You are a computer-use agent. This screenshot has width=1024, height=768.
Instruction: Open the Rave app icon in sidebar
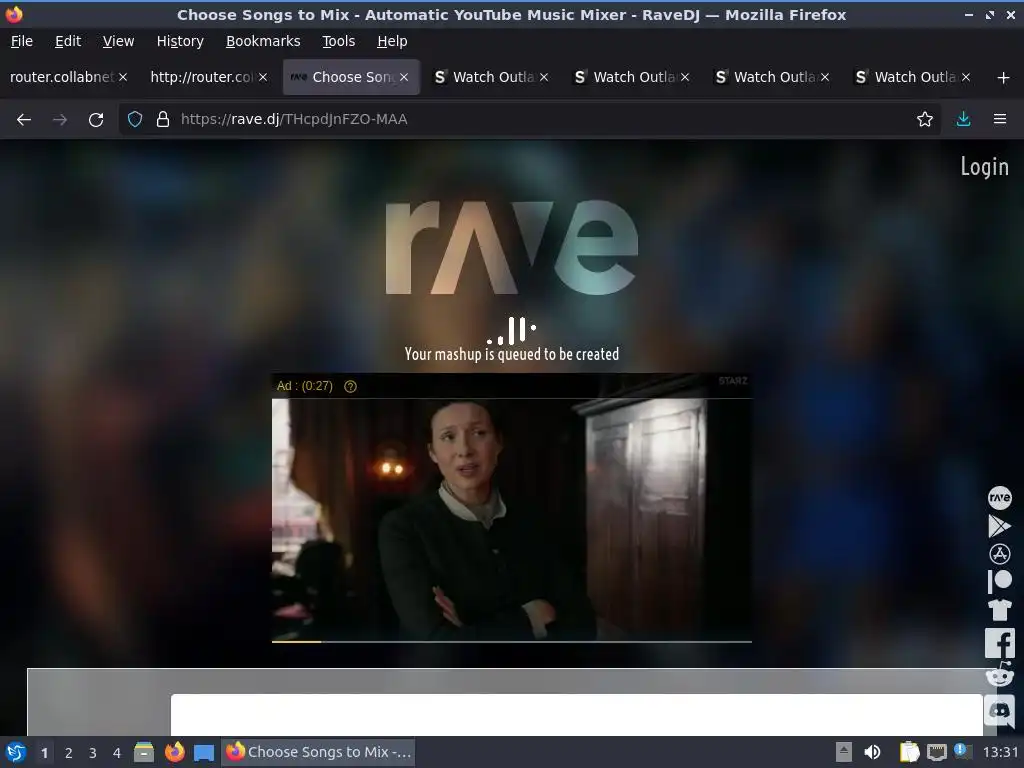tap(999, 498)
